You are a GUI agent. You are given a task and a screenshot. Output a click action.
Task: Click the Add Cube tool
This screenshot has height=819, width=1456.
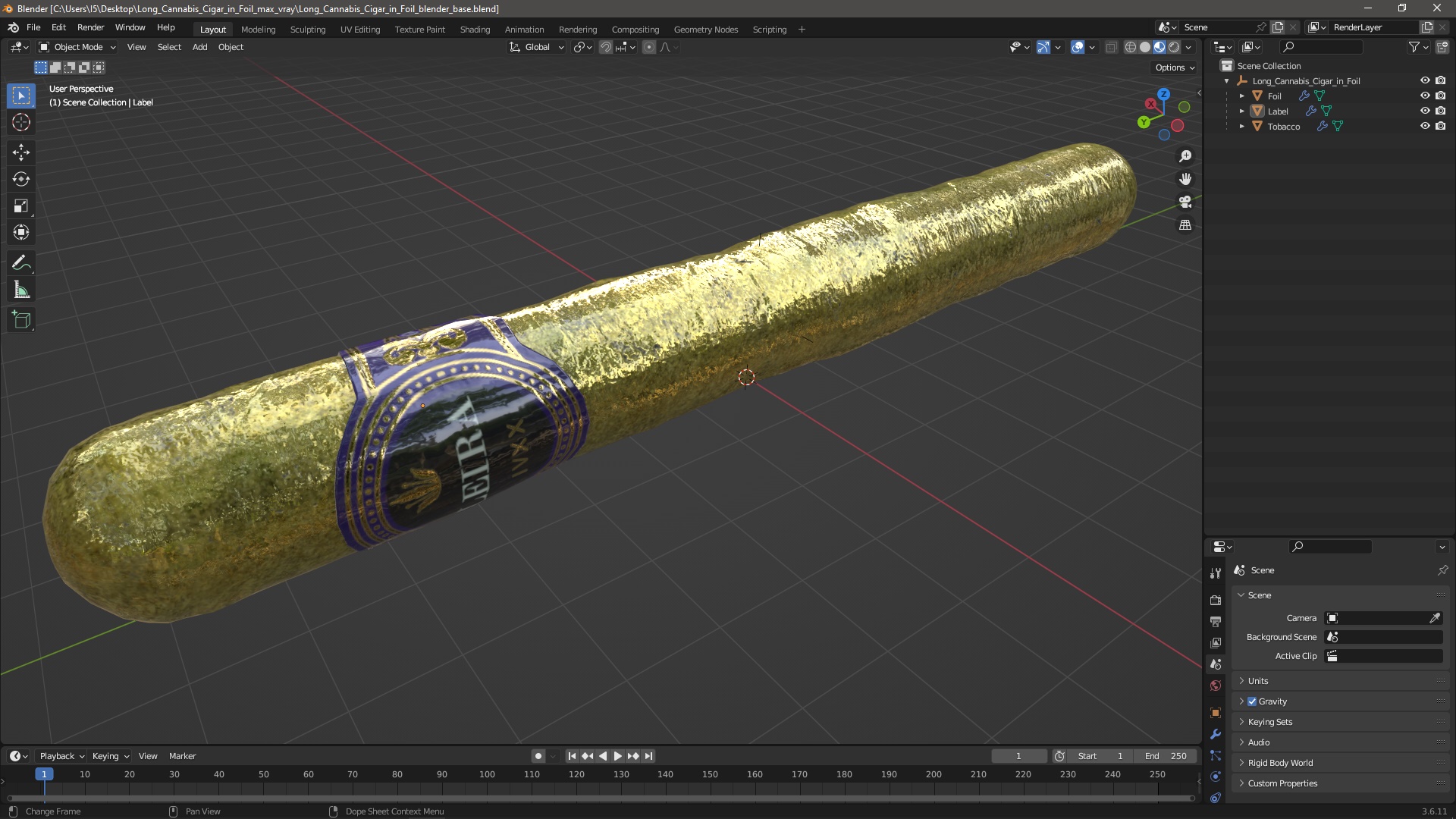pos(21,320)
